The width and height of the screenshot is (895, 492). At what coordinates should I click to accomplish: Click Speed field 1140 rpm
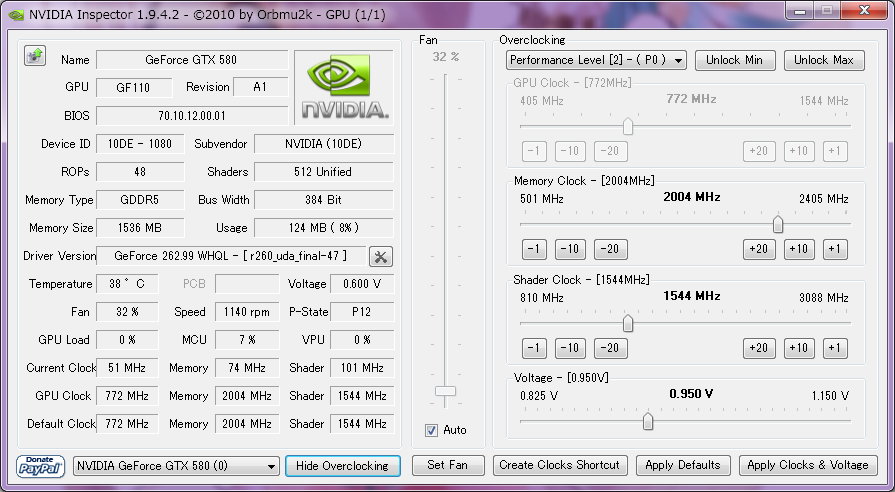click(247, 312)
